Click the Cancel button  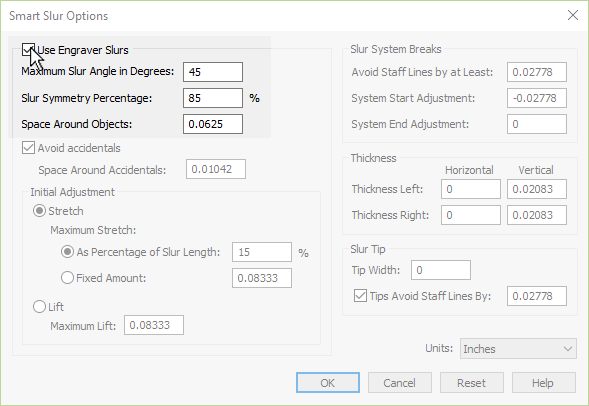(x=400, y=383)
